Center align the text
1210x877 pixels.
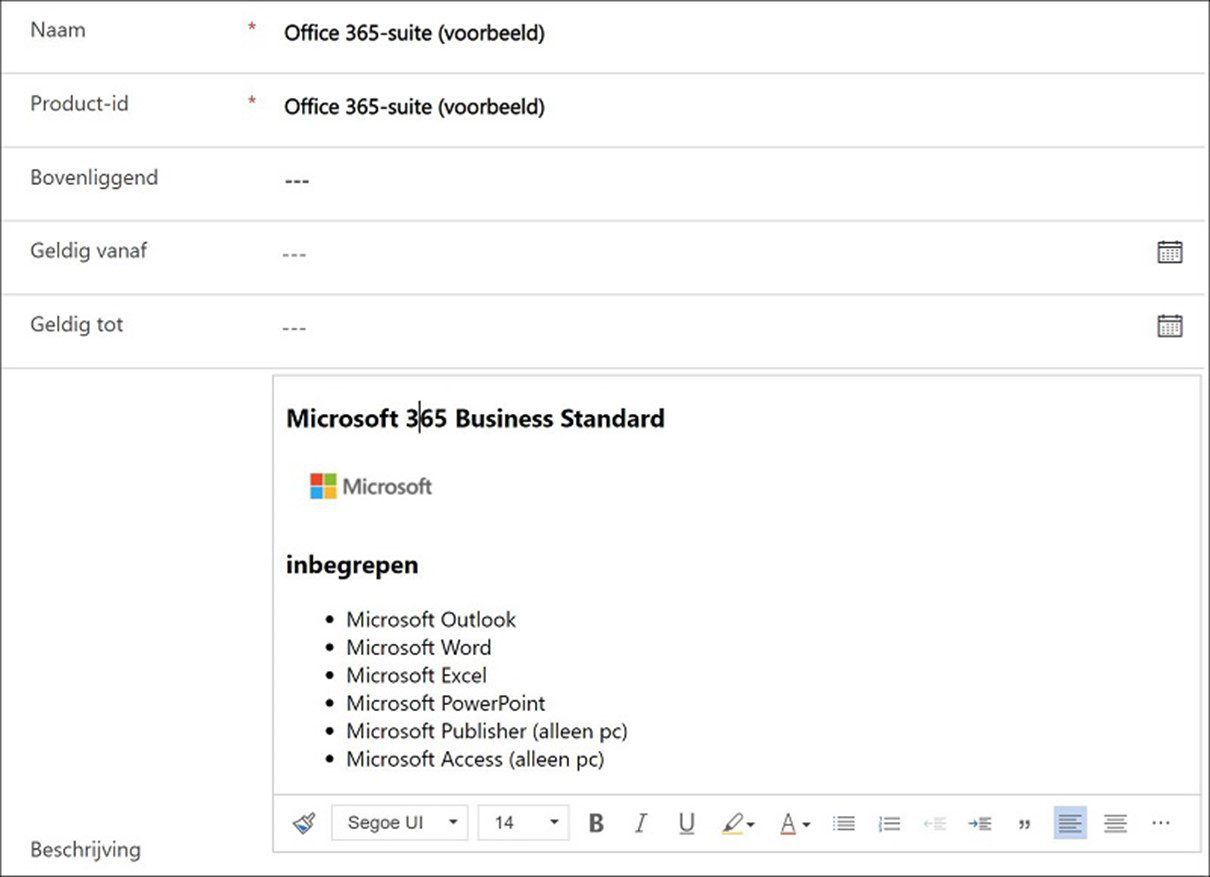coord(1115,823)
